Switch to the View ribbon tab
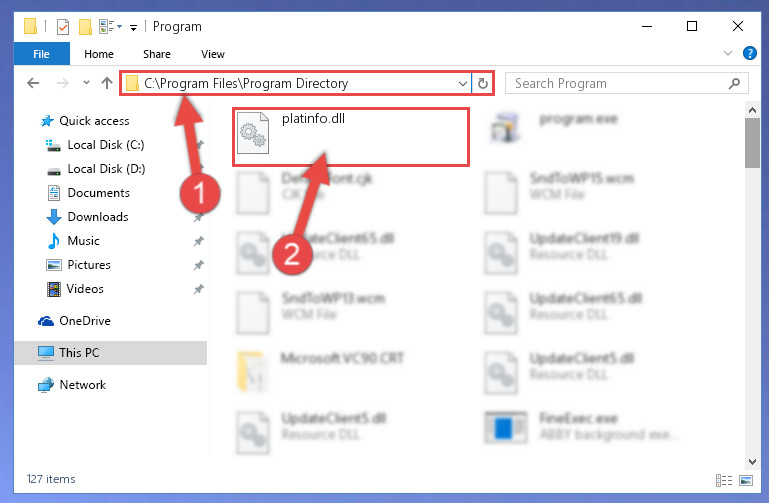The image size is (769, 503). [x=212, y=54]
